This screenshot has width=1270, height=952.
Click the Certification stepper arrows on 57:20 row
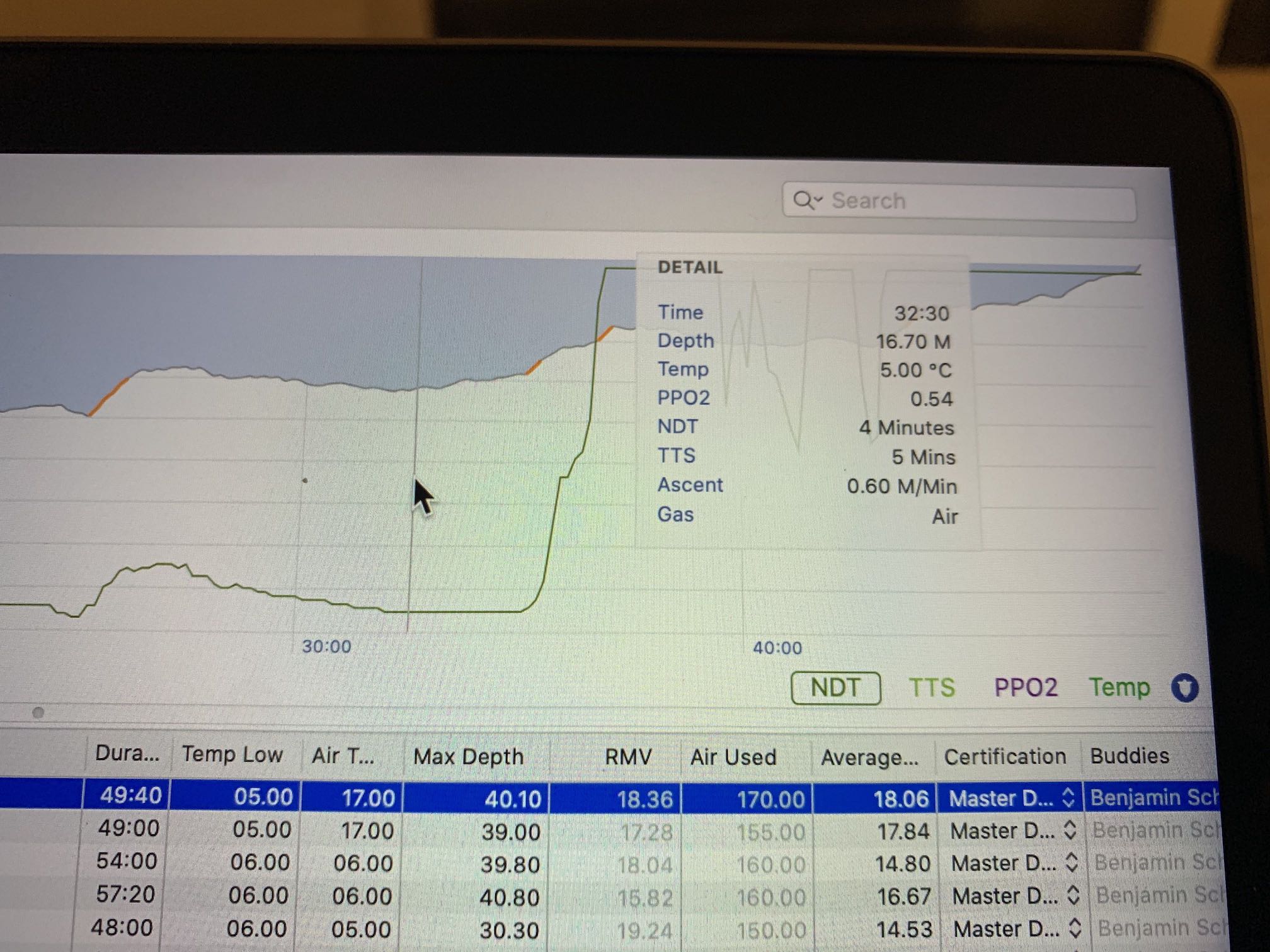pos(1073,896)
